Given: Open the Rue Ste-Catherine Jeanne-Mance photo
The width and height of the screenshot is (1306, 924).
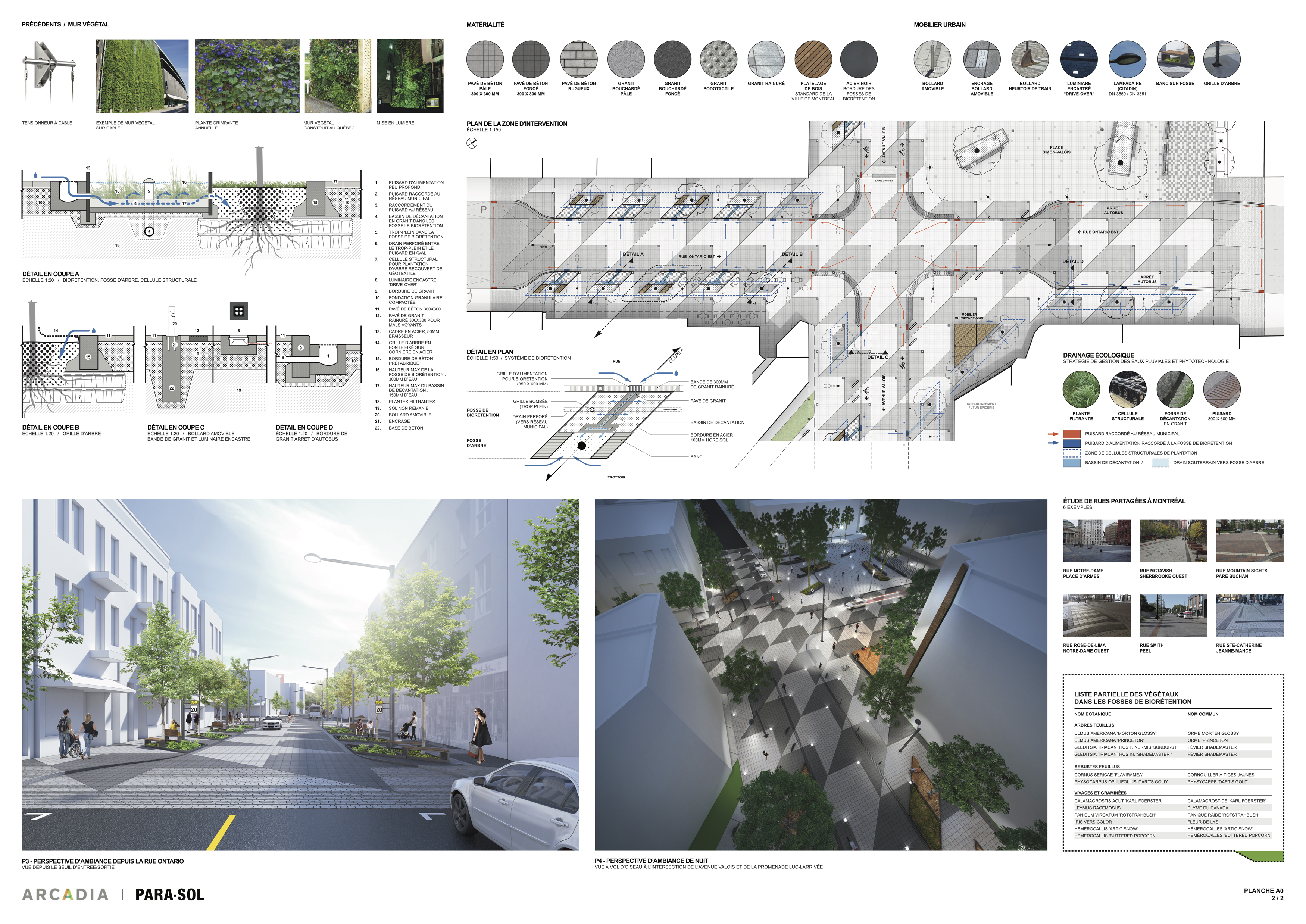Looking at the screenshot, I should 1250,616.
